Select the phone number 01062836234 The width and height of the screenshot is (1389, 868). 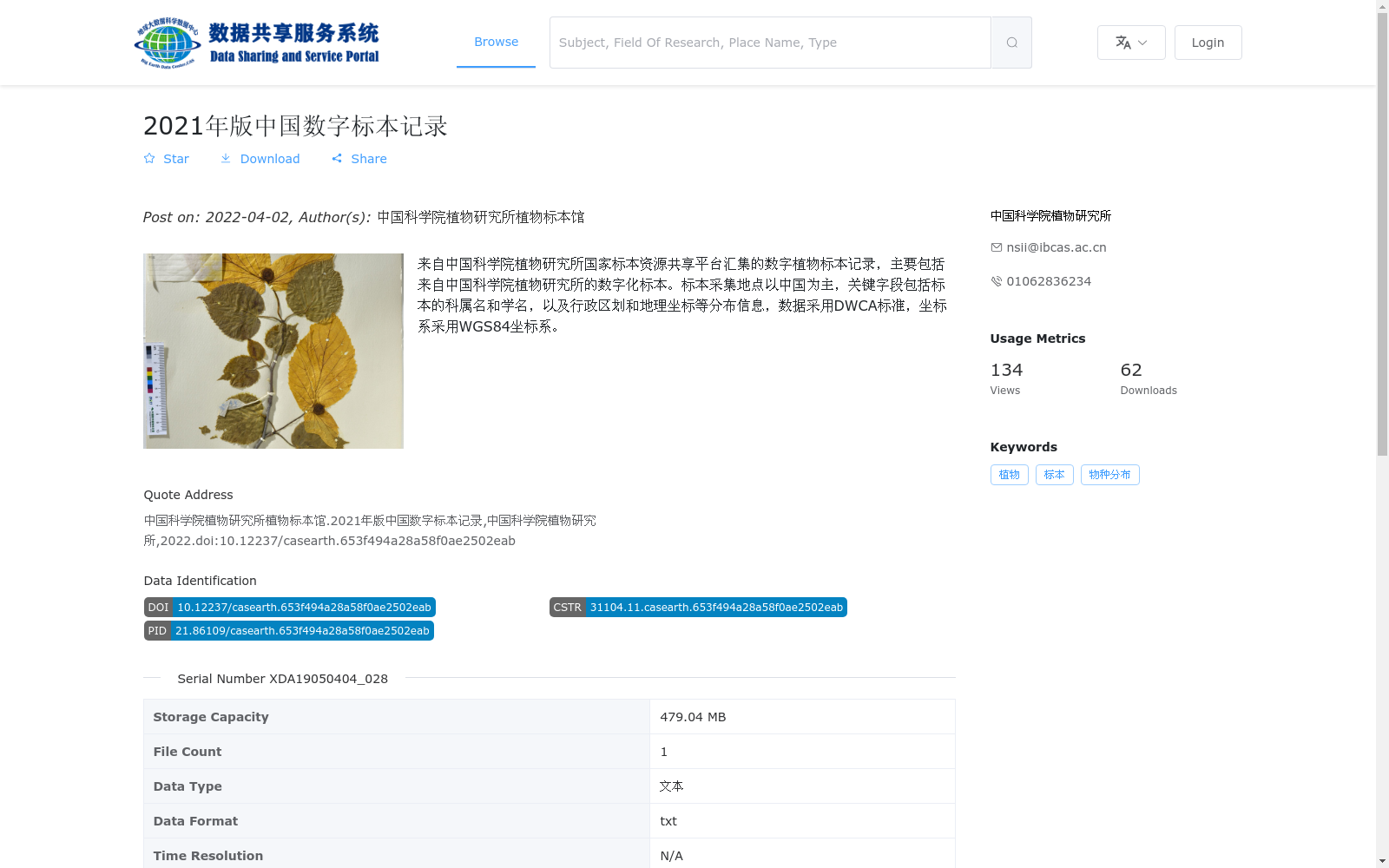point(1049,281)
